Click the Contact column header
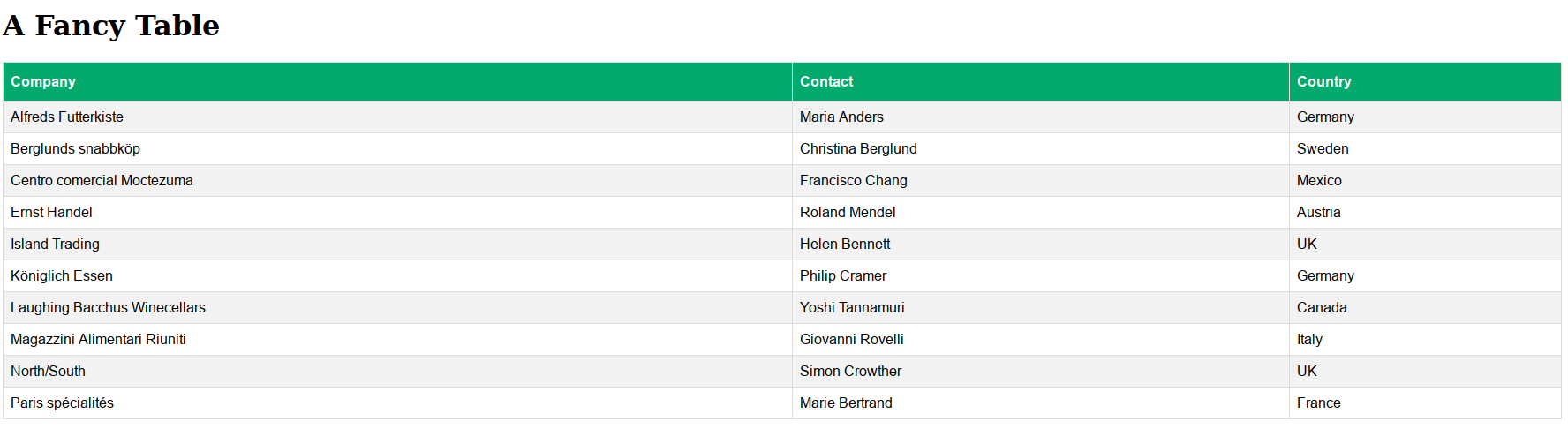The image size is (1568, 429). point(826,81)
